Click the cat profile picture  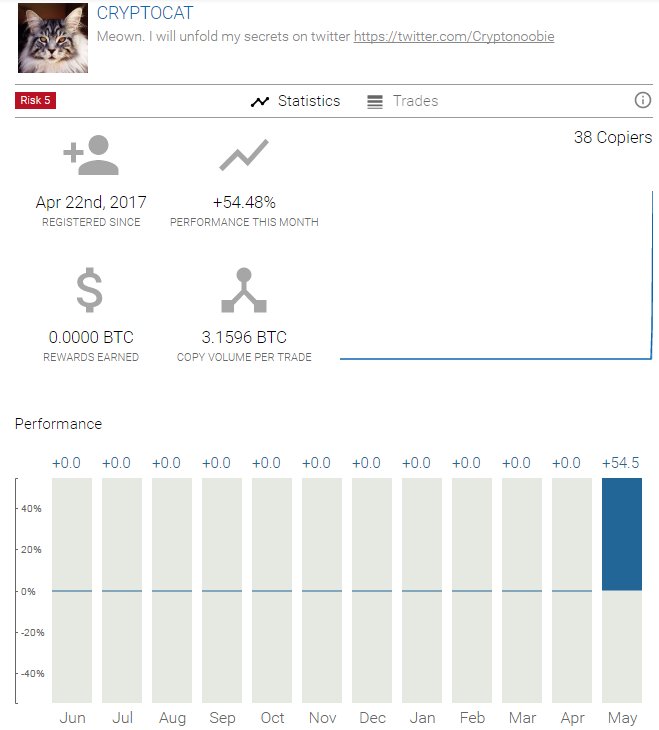tap(53, 38)
